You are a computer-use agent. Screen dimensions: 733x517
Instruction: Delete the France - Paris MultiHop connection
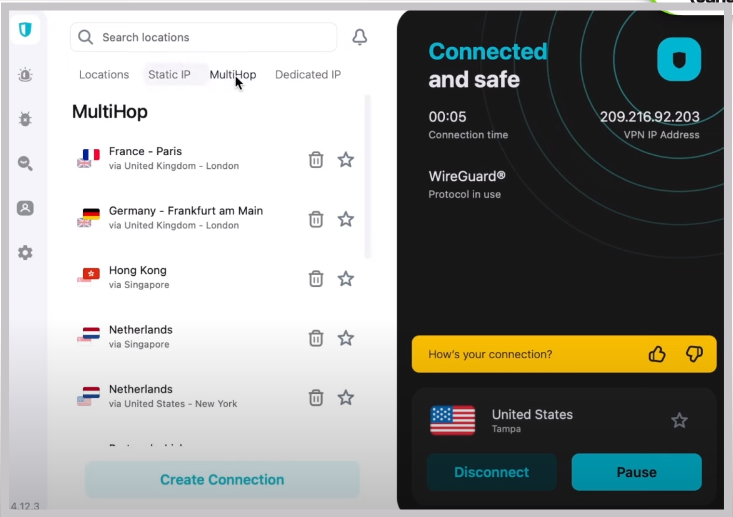316,160
